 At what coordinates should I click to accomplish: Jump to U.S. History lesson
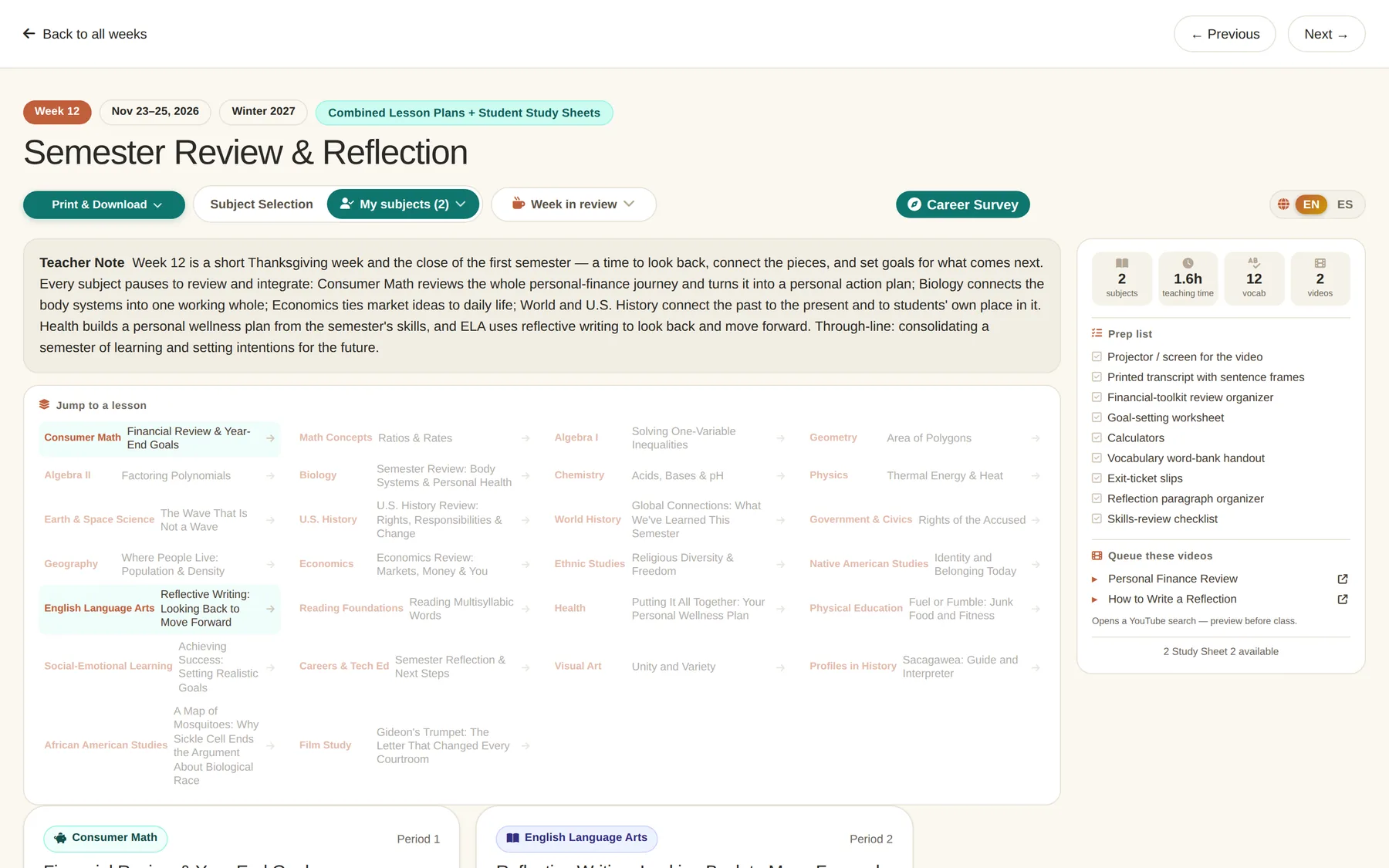[414, 520]
